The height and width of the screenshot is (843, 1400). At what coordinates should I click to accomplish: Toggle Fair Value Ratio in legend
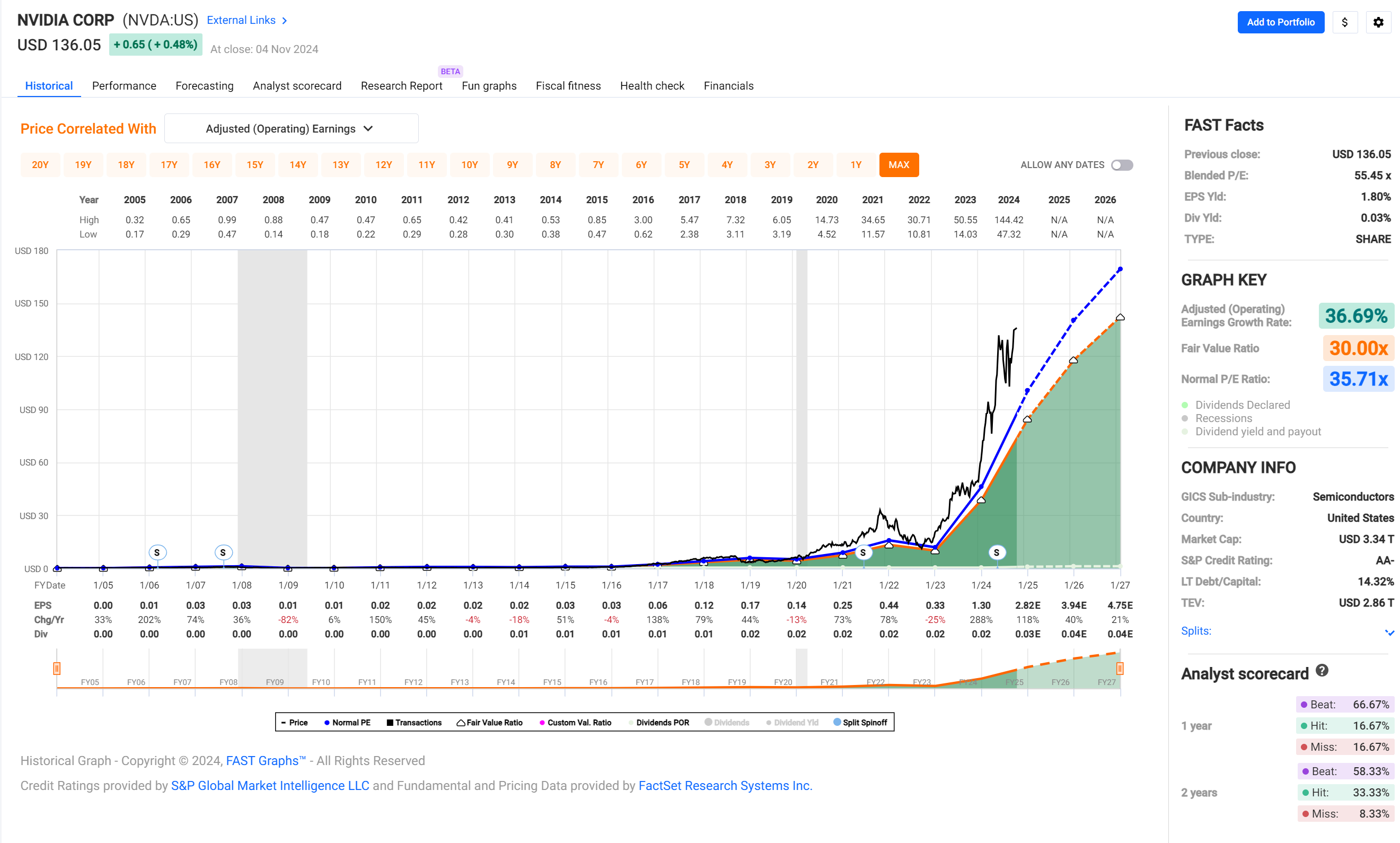[x=490, y=723]
